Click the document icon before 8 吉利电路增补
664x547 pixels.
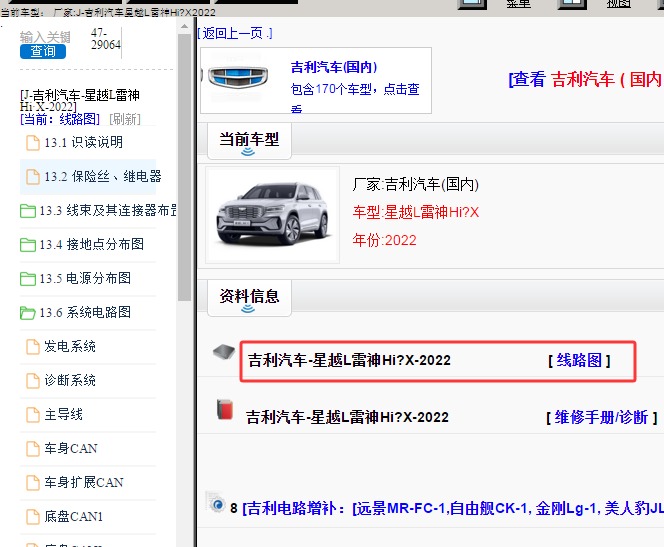[x=216, y=502]
